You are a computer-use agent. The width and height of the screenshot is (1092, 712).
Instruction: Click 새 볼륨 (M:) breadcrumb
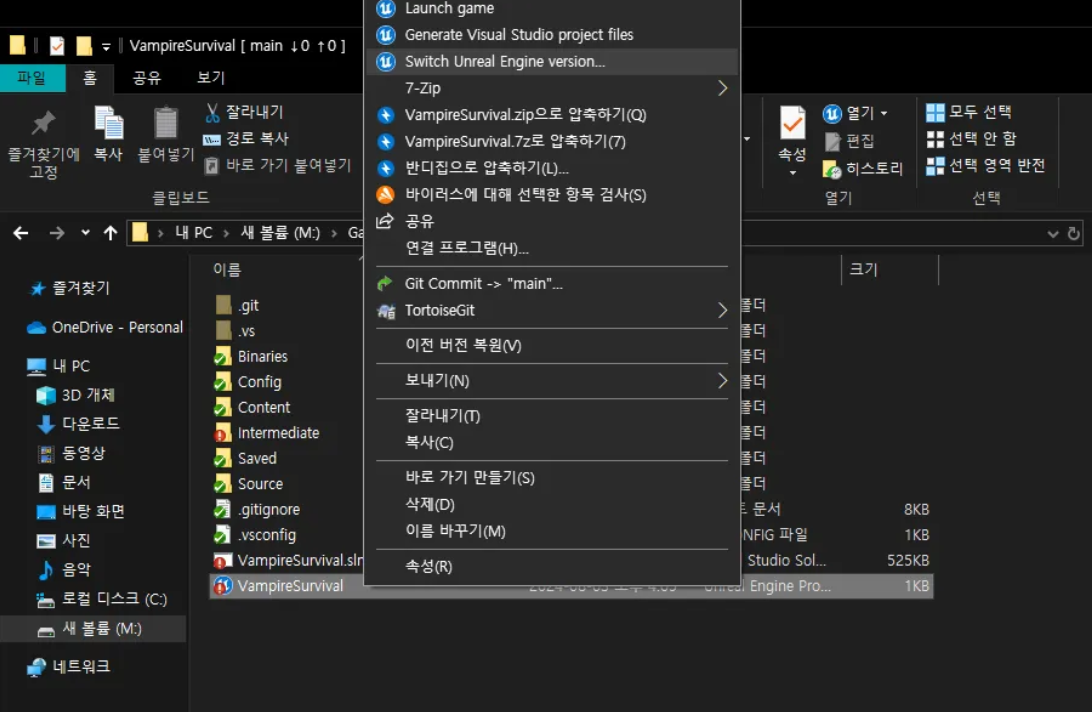280,233
